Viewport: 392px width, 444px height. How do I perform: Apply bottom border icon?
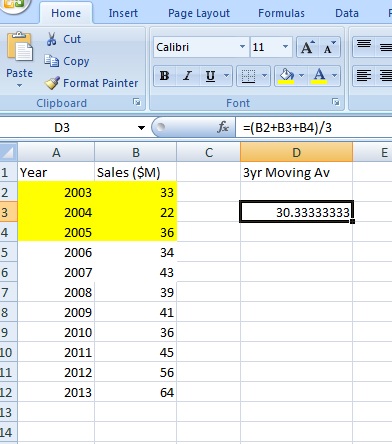[x=248, y=76]
